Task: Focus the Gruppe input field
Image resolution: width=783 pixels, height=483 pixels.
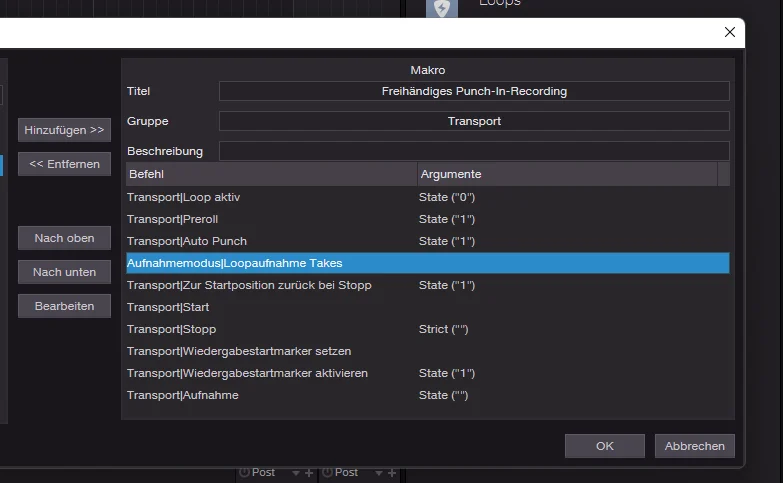Action: 474,121
